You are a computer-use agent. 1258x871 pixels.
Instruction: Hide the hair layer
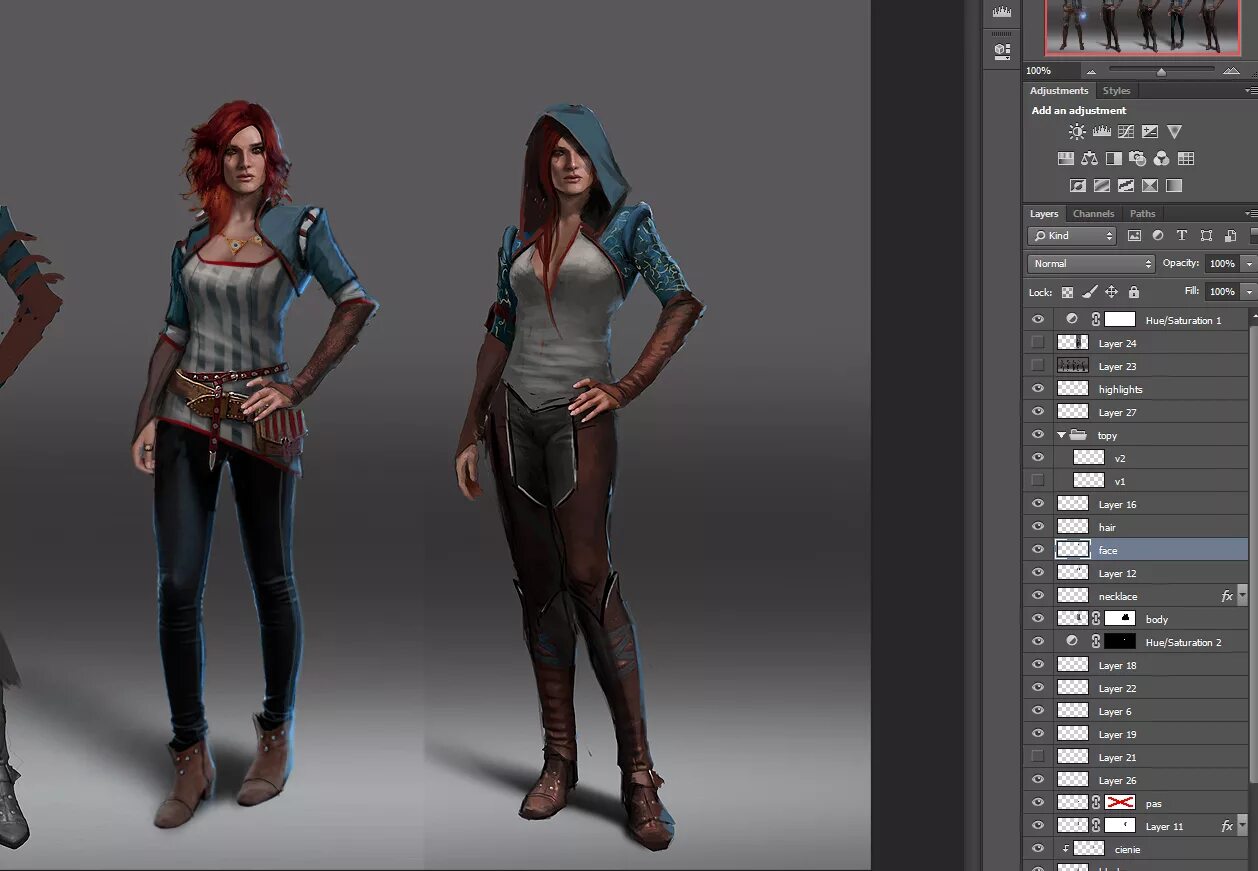coord(1038,527)
